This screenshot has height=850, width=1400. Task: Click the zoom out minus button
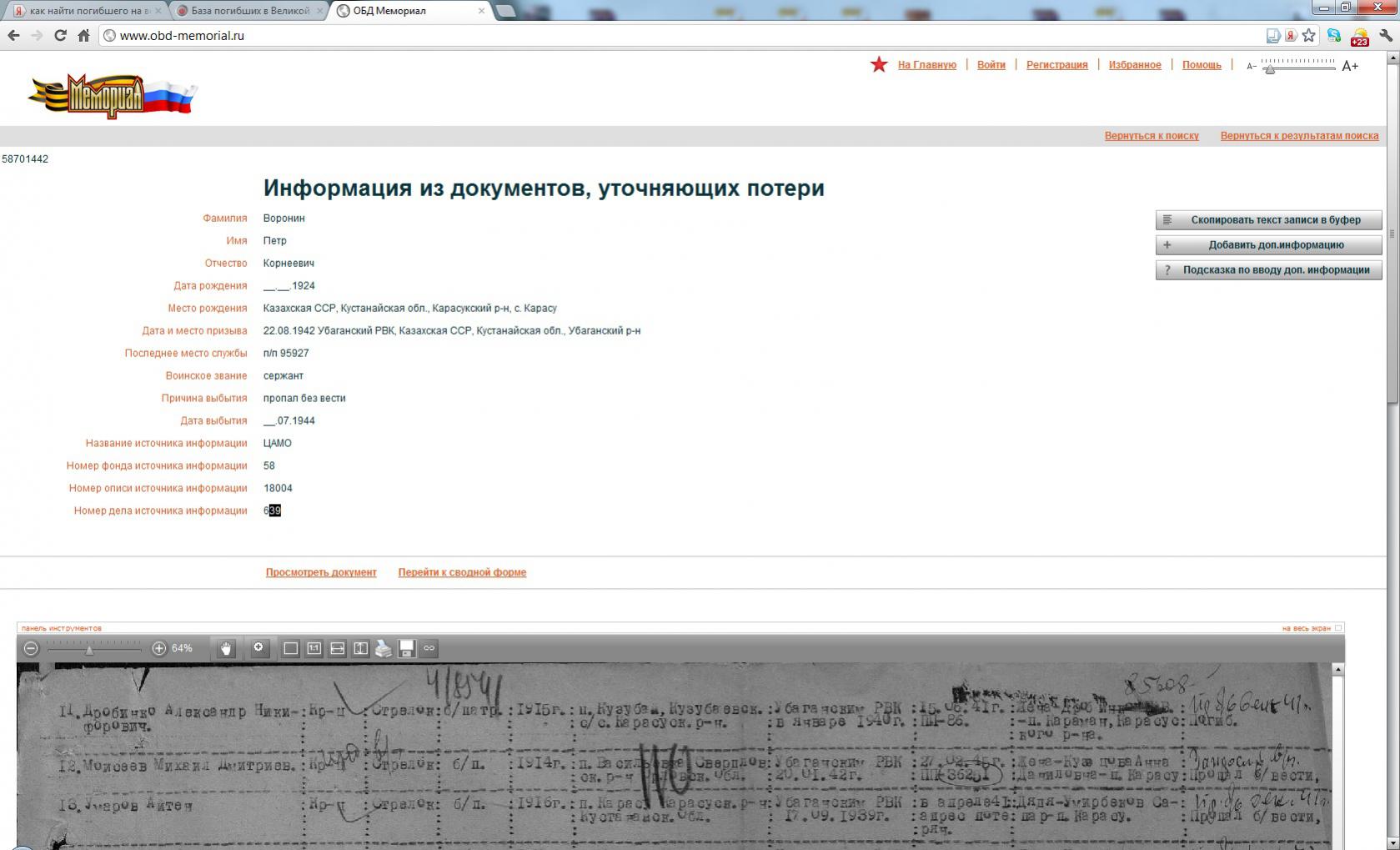click(31, 648)
